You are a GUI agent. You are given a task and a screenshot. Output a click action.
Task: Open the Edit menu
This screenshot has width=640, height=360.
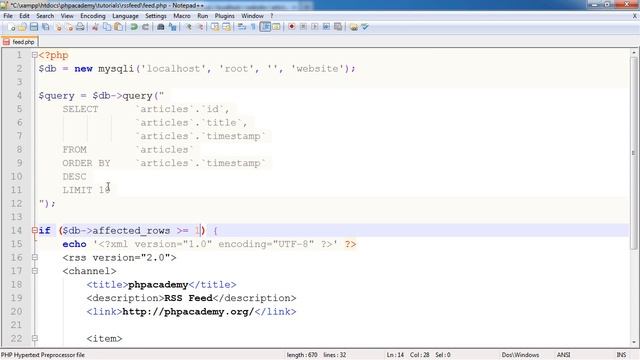[x=24, y=16]
